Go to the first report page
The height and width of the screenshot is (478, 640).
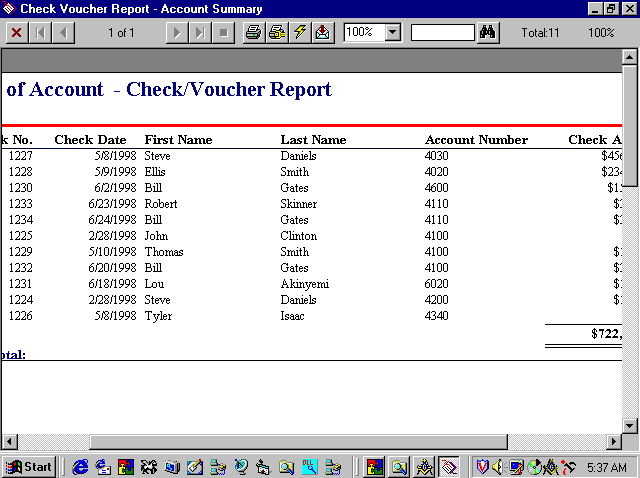[x=41, y=33]
